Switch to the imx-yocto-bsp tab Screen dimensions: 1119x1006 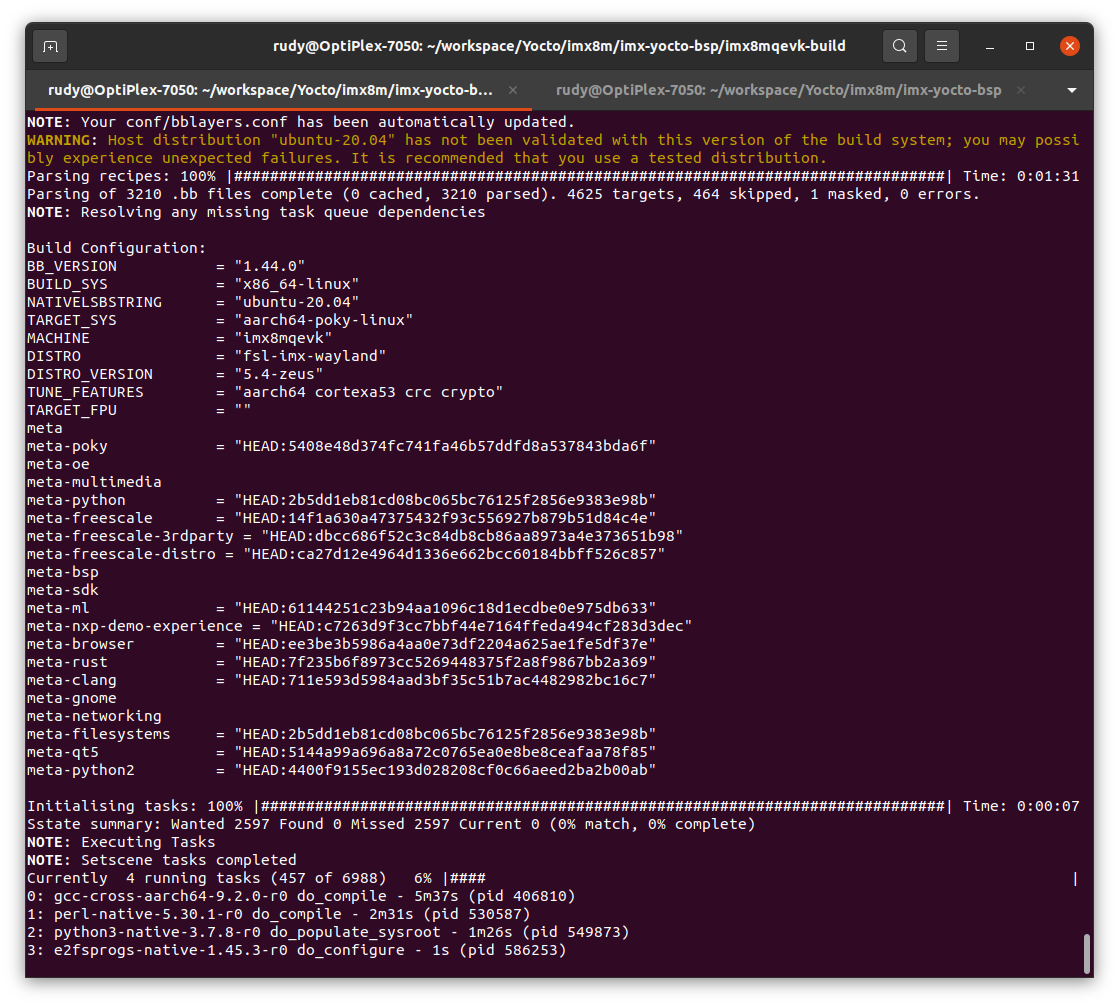click(778, 89)
